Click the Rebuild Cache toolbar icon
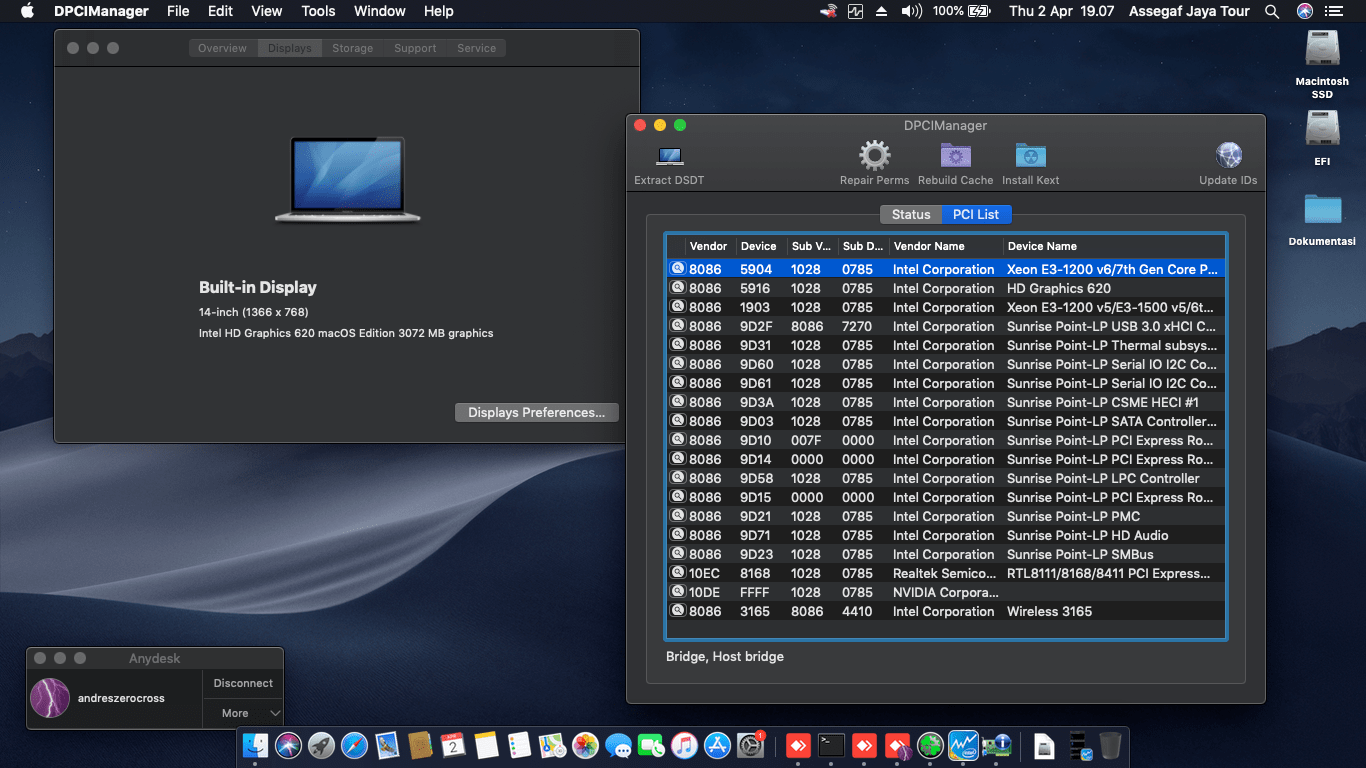1366x768 pixels. click(x=956, y=156)
